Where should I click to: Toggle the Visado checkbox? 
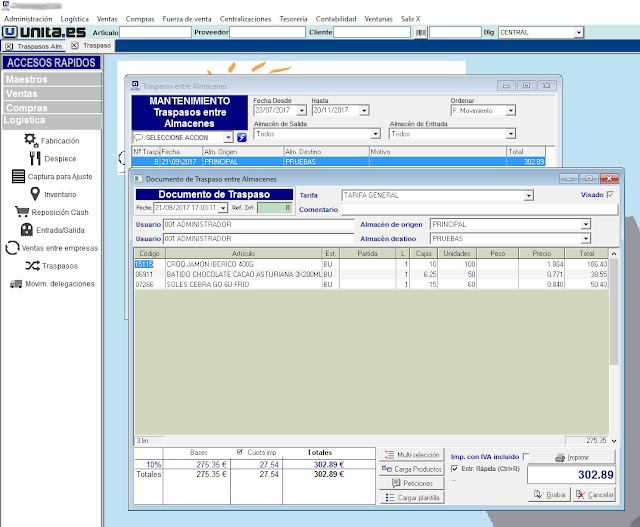click(611, 195)
